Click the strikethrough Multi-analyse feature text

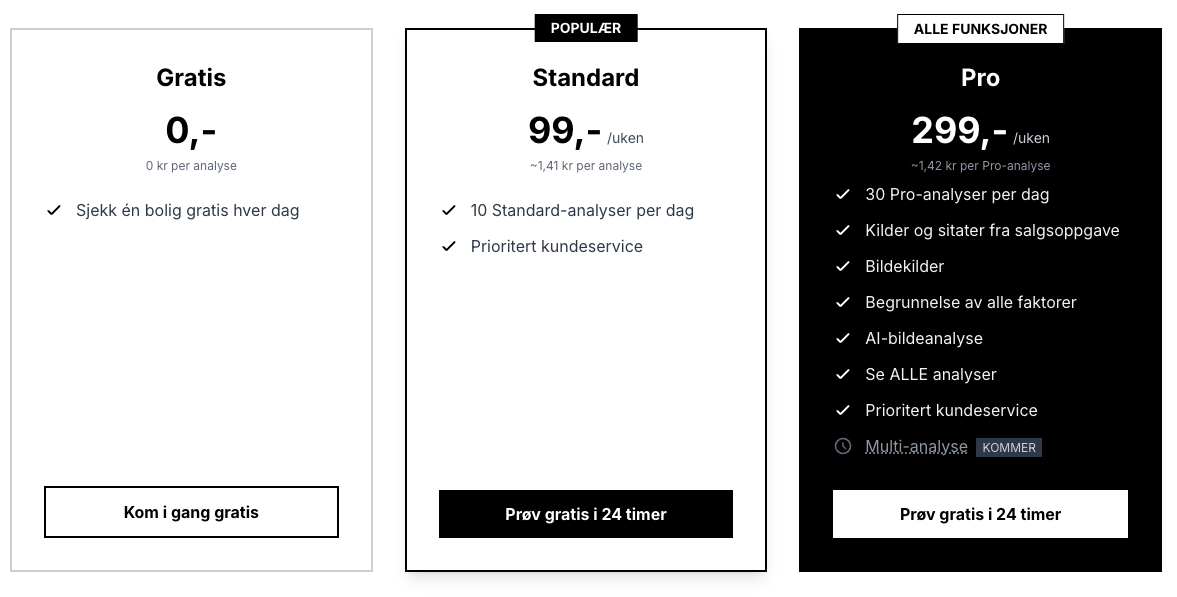pos(916,446)
